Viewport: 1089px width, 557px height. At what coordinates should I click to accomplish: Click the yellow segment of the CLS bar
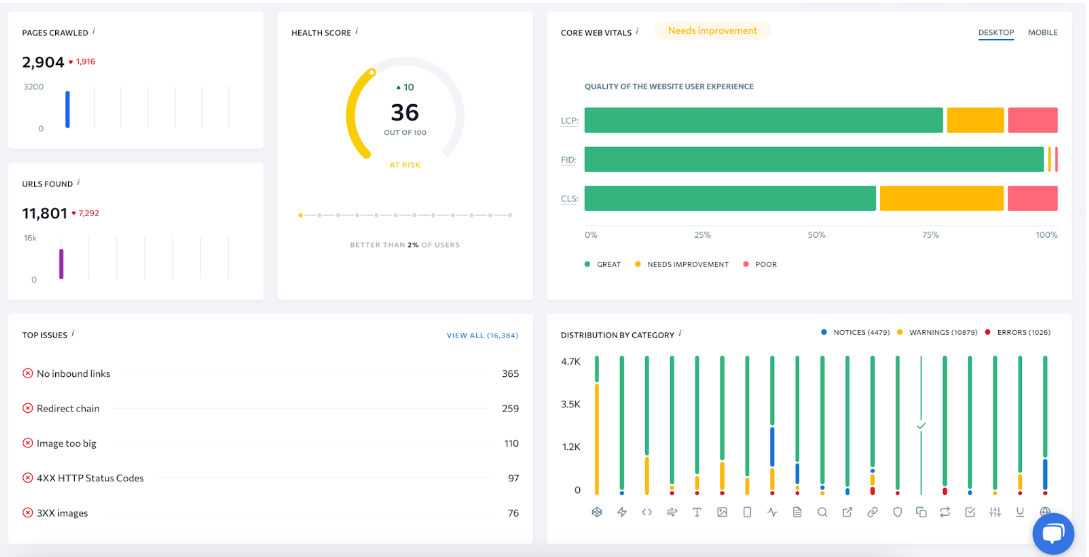point(942,198)
